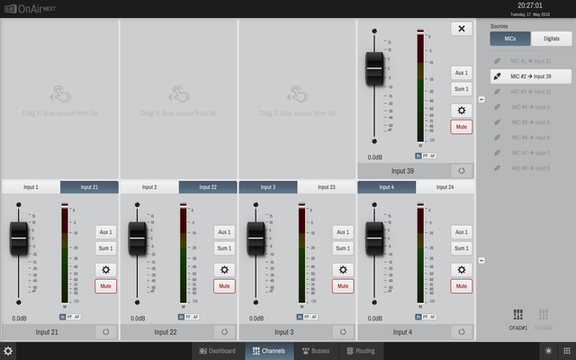This screenshot has height=360, width=576.
Task: Mute the Input 39 channel
Action: coord(461,127)
